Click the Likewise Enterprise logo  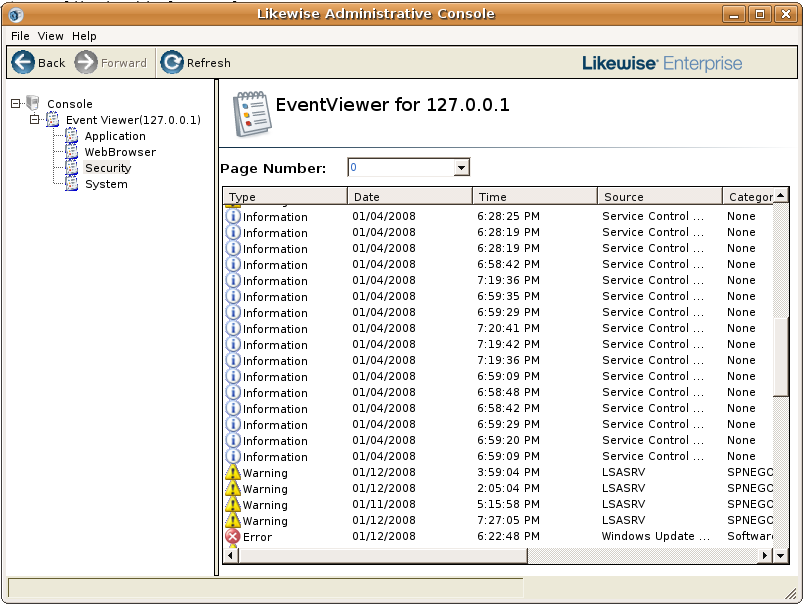point(662,63)
